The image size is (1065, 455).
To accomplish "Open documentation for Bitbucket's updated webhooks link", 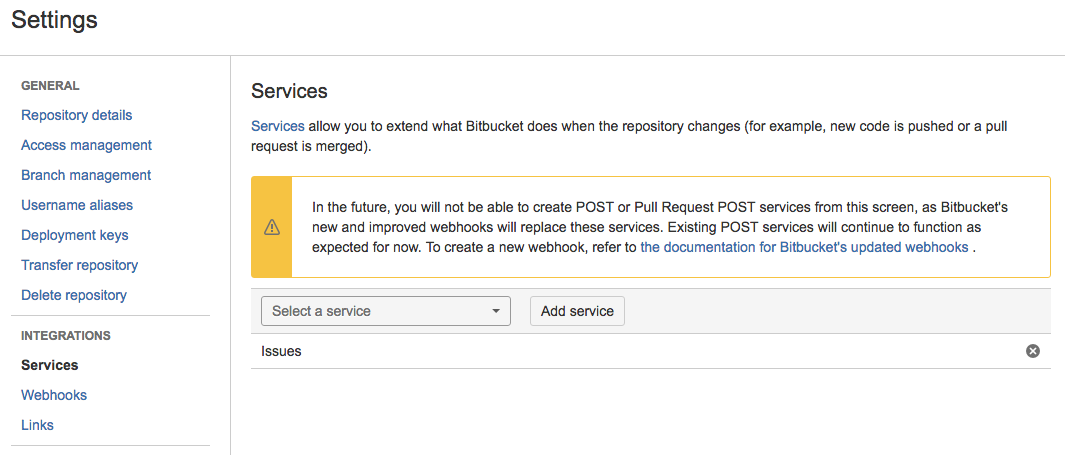I will (x=804, y=247).
